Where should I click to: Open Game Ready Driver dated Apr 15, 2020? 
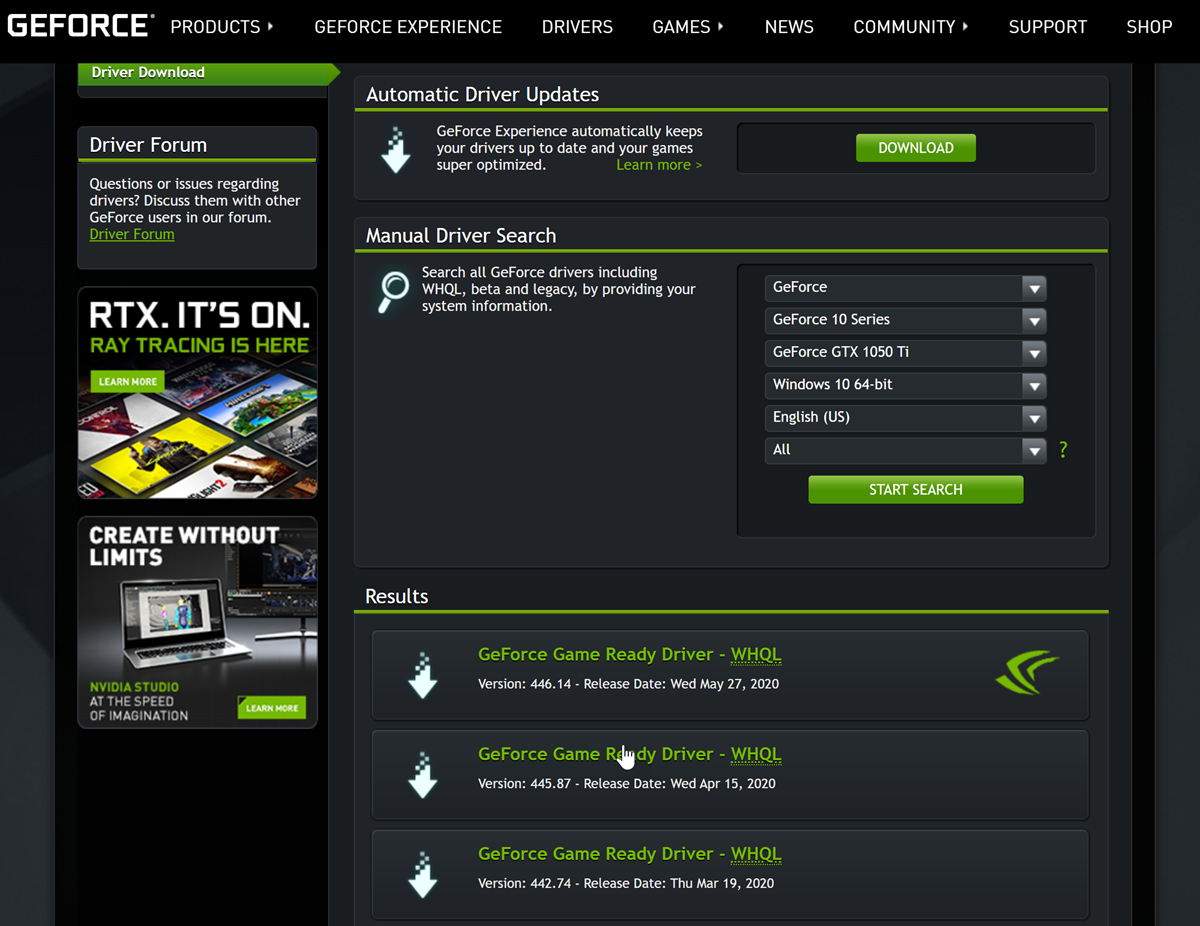point(629,755)
